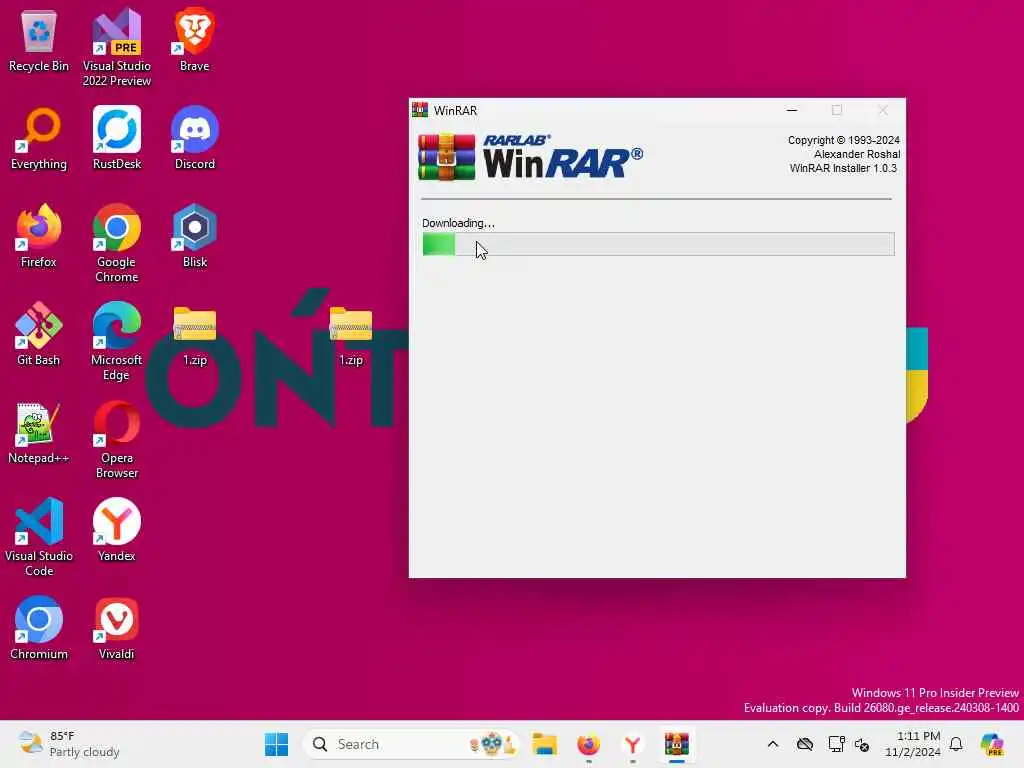Click the Microsoft Edge desktop shortcut

click(x=116, y=341)
